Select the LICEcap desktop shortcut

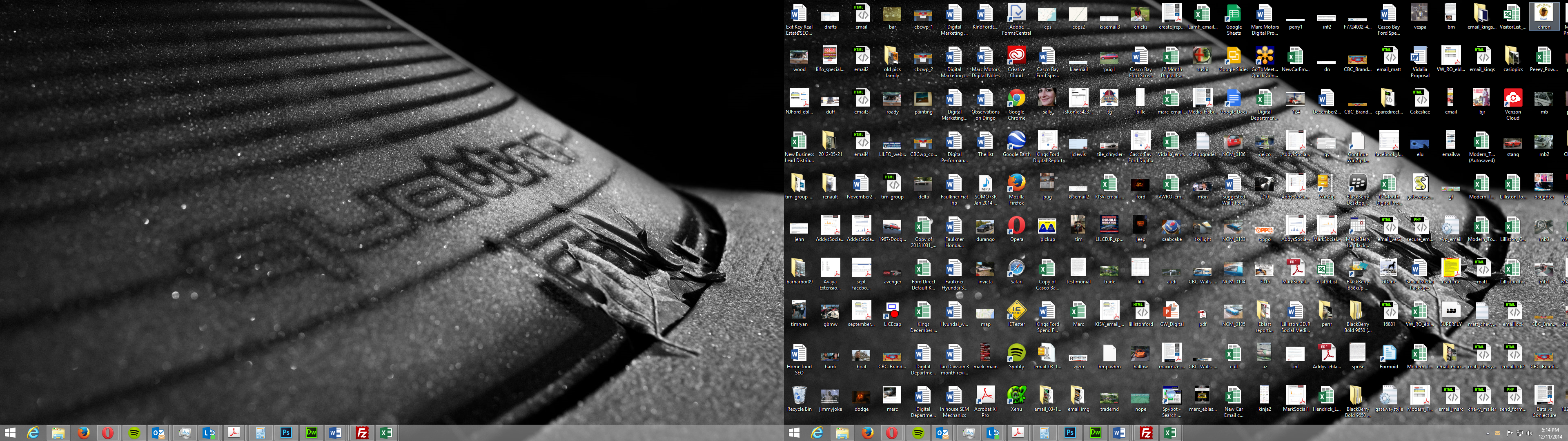tap(892, 314)
